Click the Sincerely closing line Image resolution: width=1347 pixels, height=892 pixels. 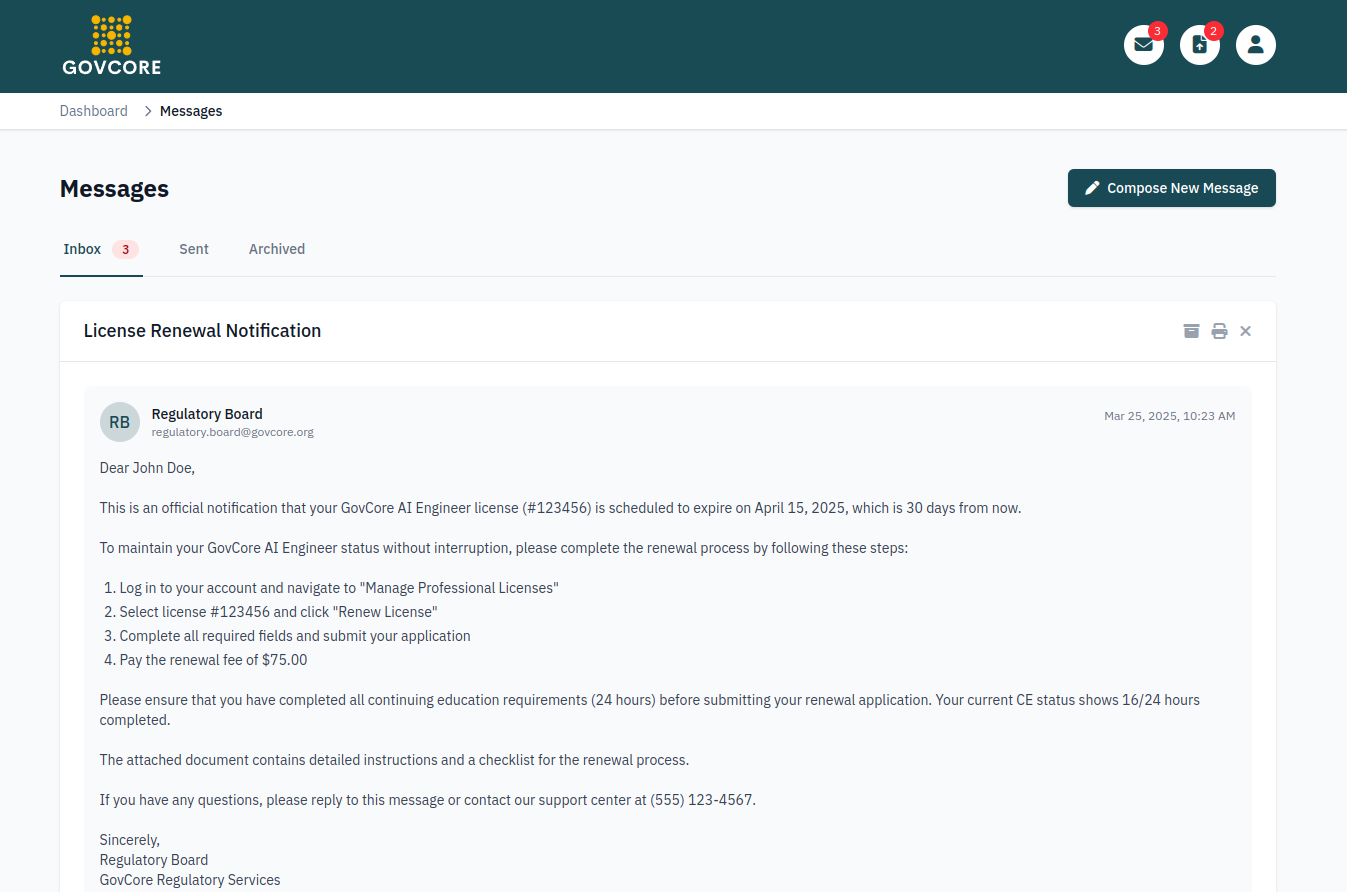tap(130, 840)
